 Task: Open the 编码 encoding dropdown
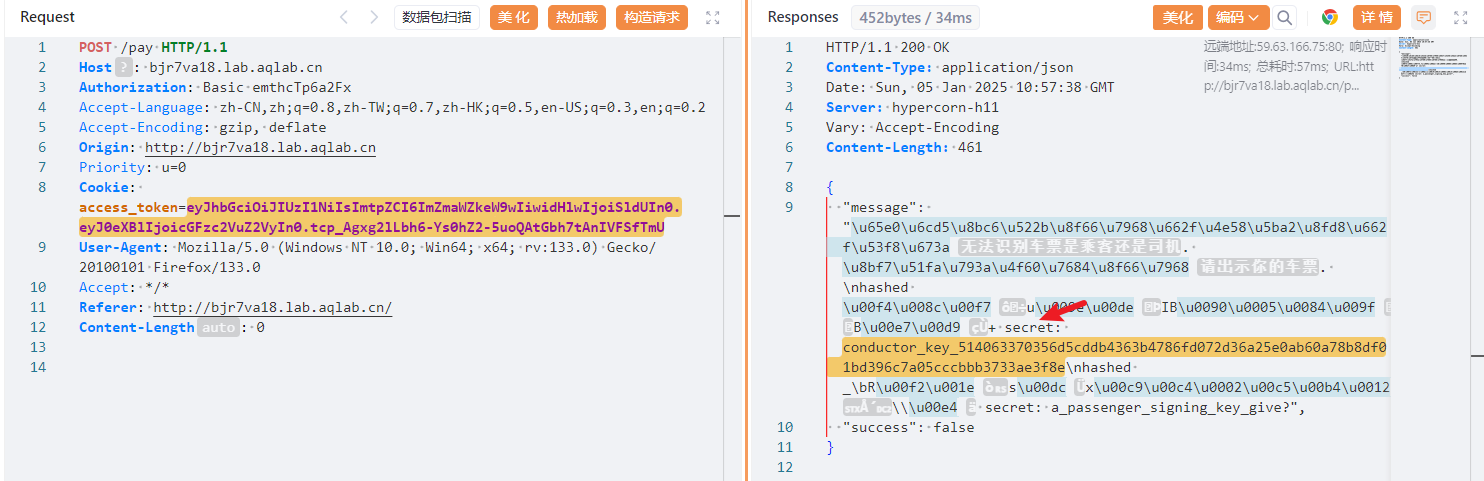coord(1238,17)
